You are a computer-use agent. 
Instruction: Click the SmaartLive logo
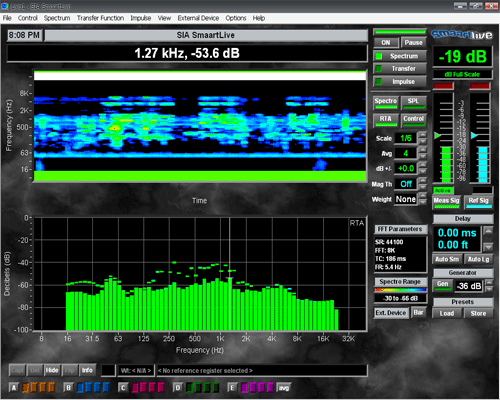tap(462, 34)
